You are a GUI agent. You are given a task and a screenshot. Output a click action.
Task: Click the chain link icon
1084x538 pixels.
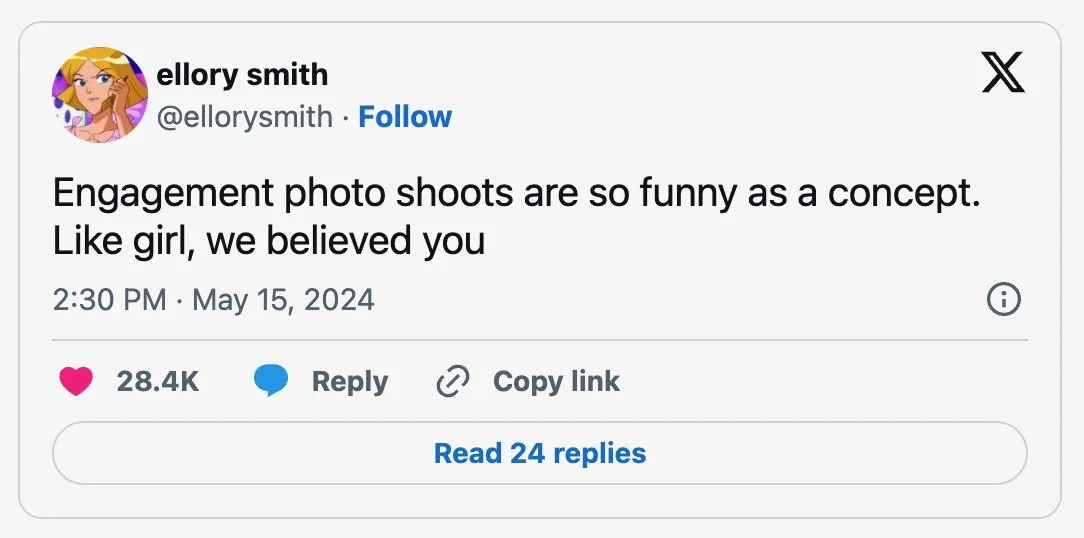tap(453, 381)
